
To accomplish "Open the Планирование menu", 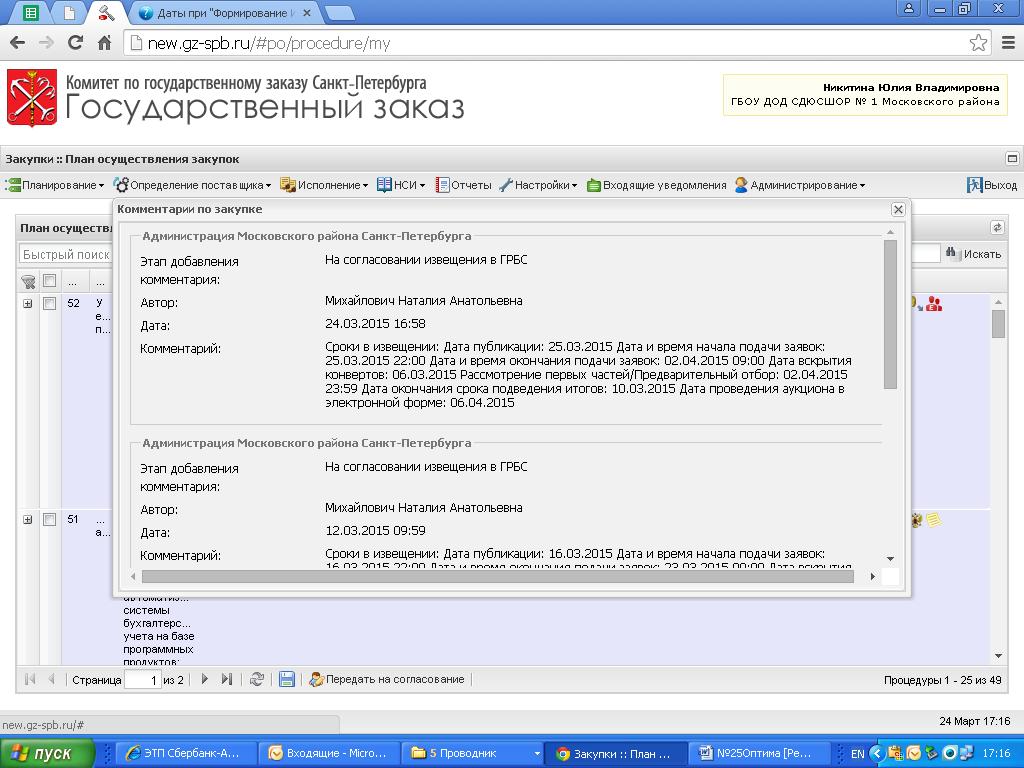I will [x=55, y=185].
